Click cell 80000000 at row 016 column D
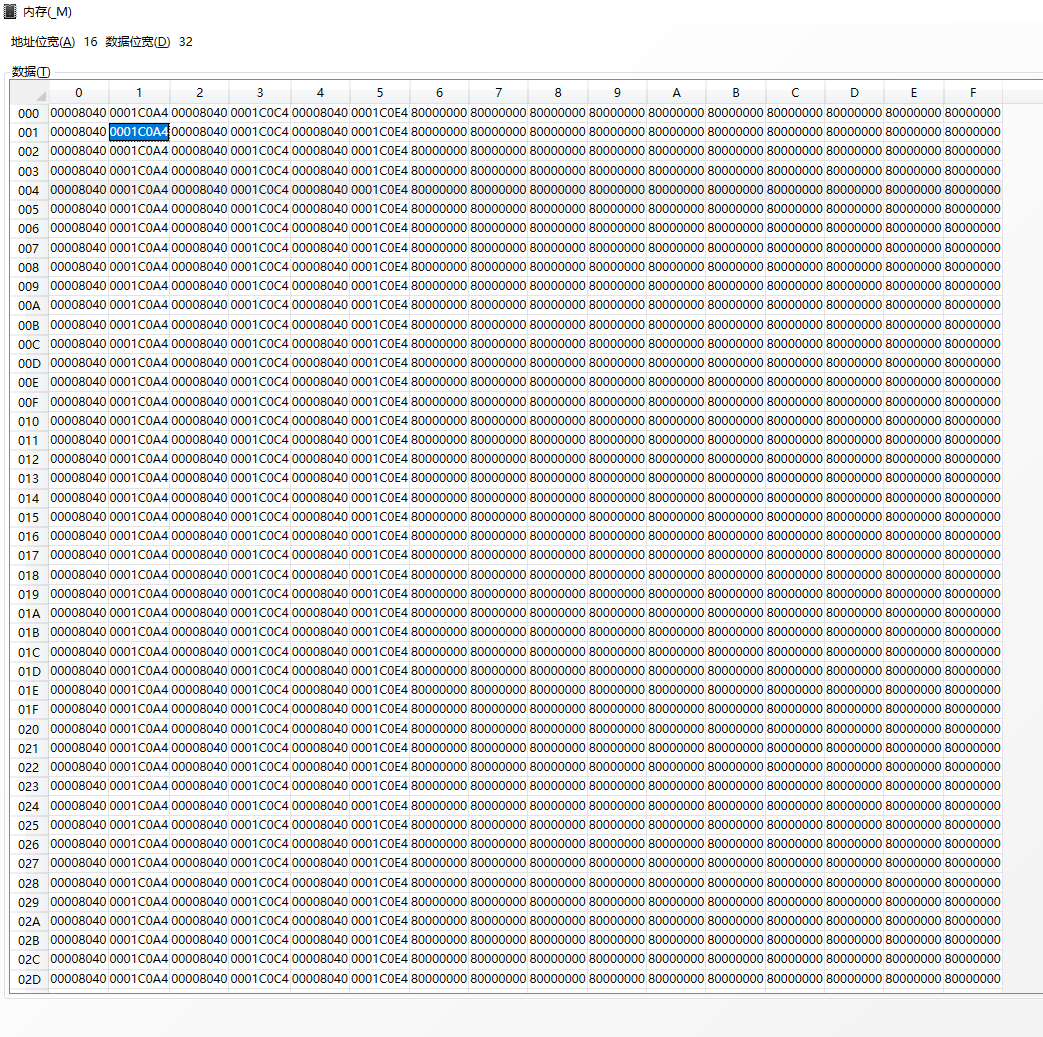The width and height of the screenshot is (1043, 1037). click(x=854, y=536)
